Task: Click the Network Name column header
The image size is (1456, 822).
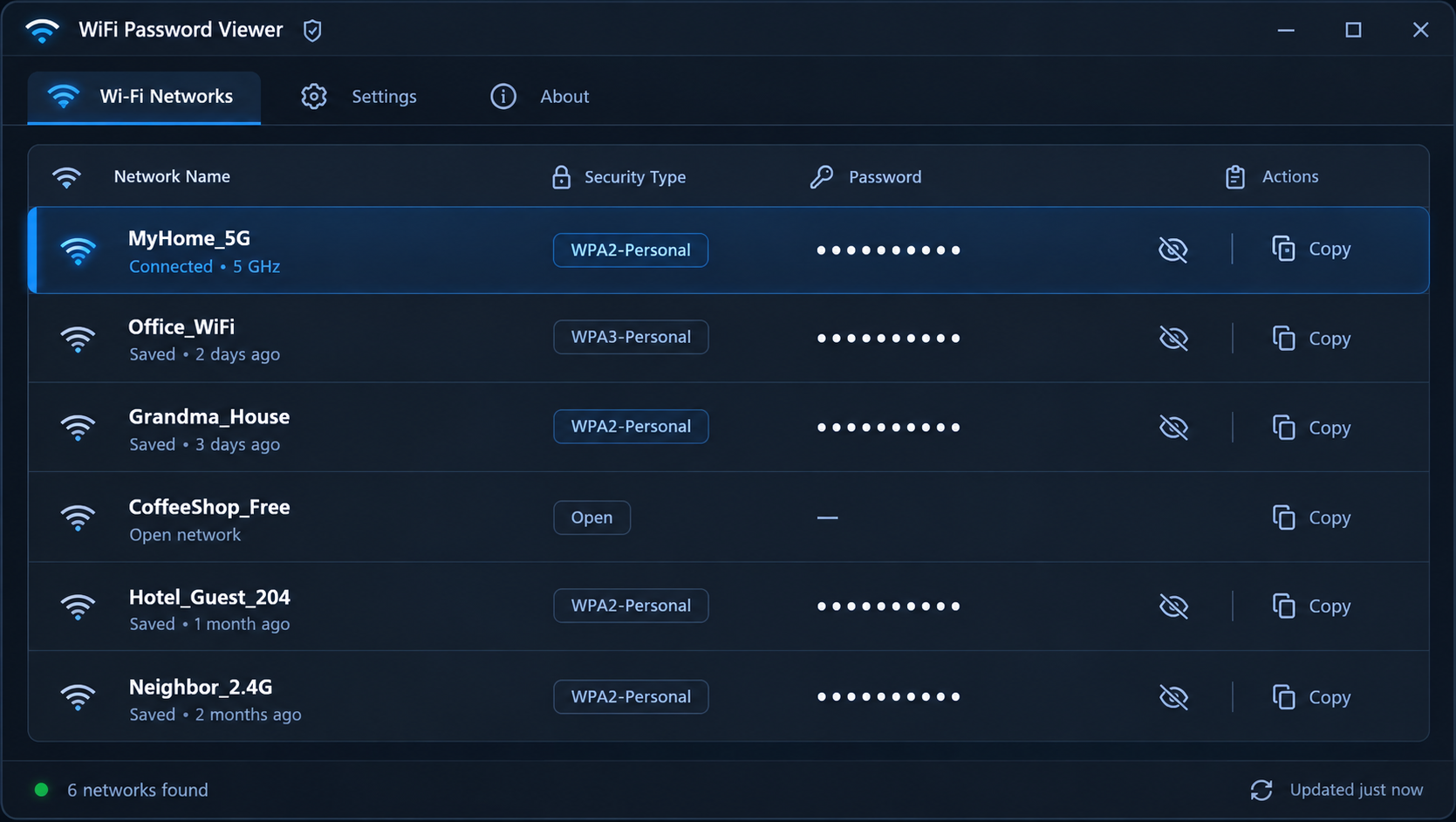Action: point(172,176)
